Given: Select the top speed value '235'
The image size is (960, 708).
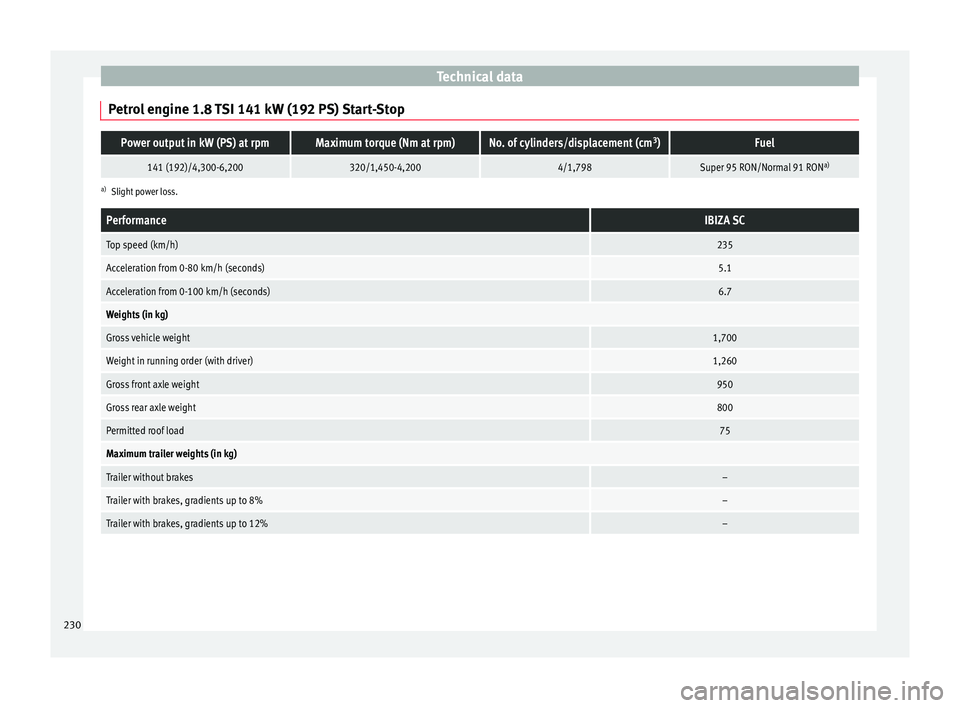Looking at the screenshot, I should (x=724, y=245).
